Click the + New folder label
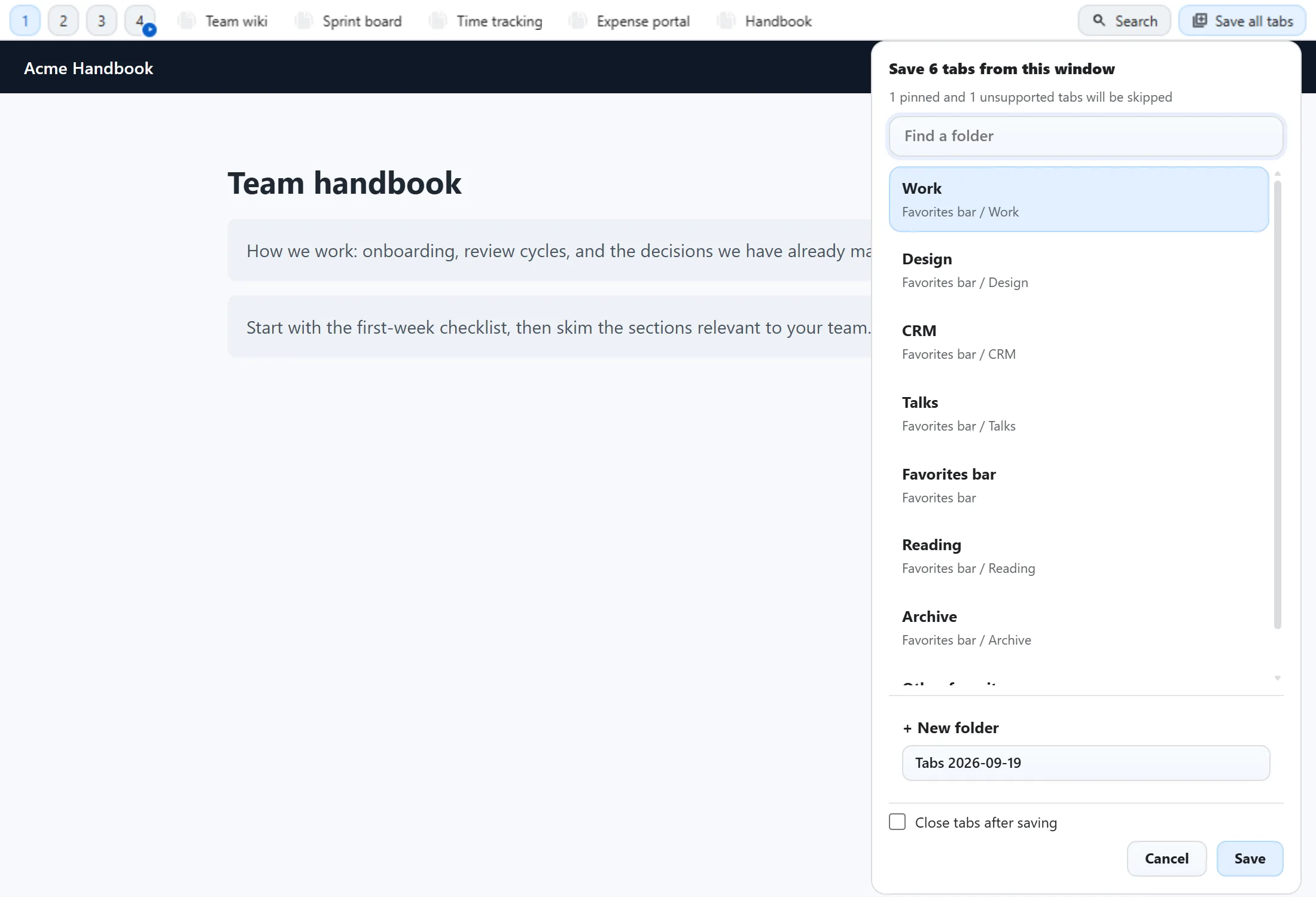This screenshot has height=897, width=1316. pos(951,728)
